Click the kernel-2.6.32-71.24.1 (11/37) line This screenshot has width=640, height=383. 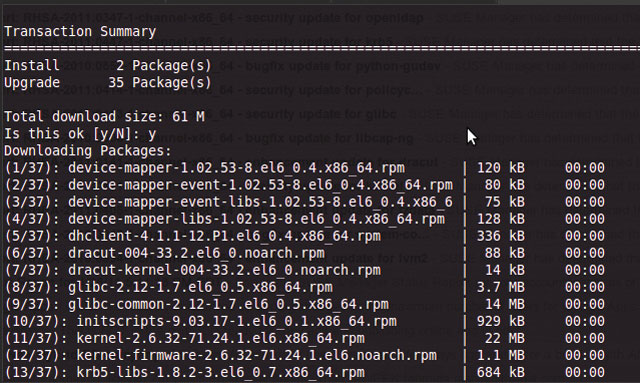click(x=304, y=338)
